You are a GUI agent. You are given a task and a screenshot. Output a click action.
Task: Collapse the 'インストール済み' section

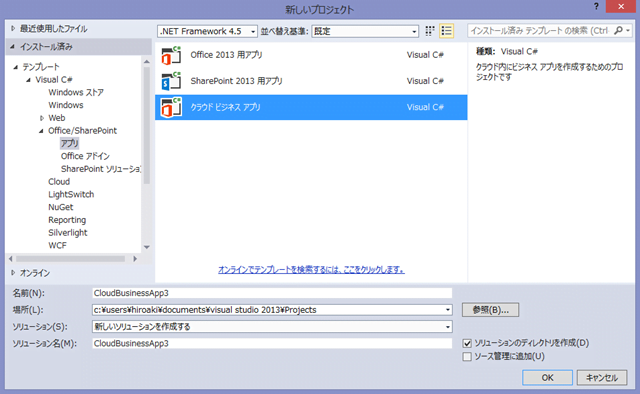13,47
